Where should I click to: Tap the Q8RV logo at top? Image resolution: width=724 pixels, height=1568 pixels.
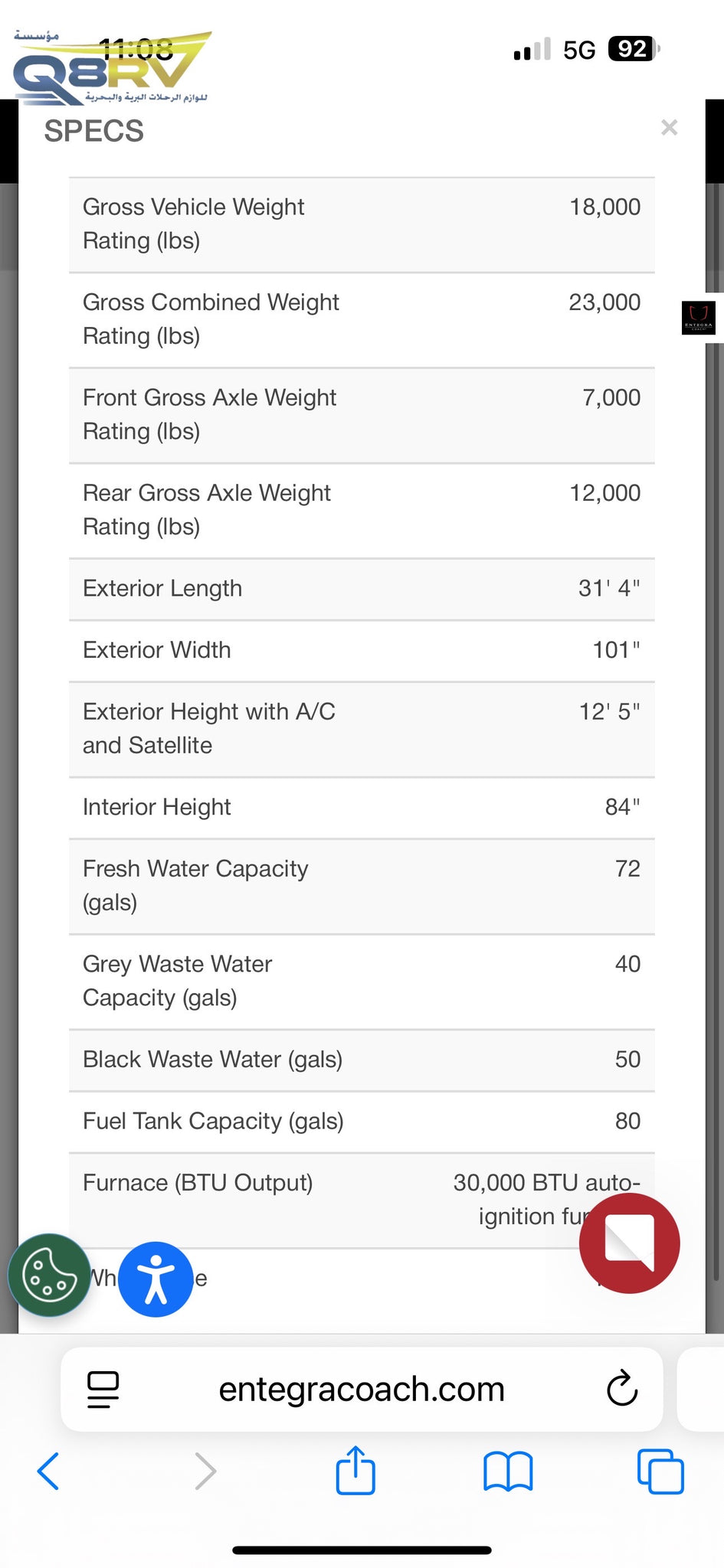(111, 69)
